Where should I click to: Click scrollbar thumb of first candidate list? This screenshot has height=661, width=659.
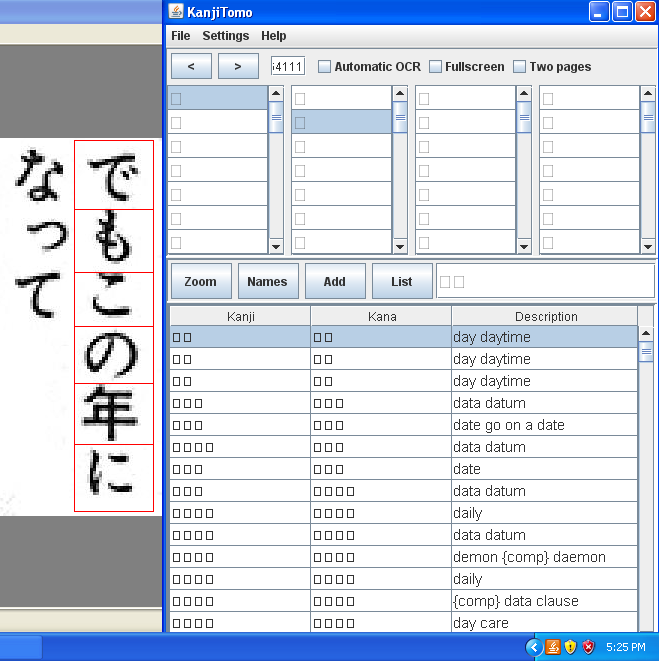point(276,117)
